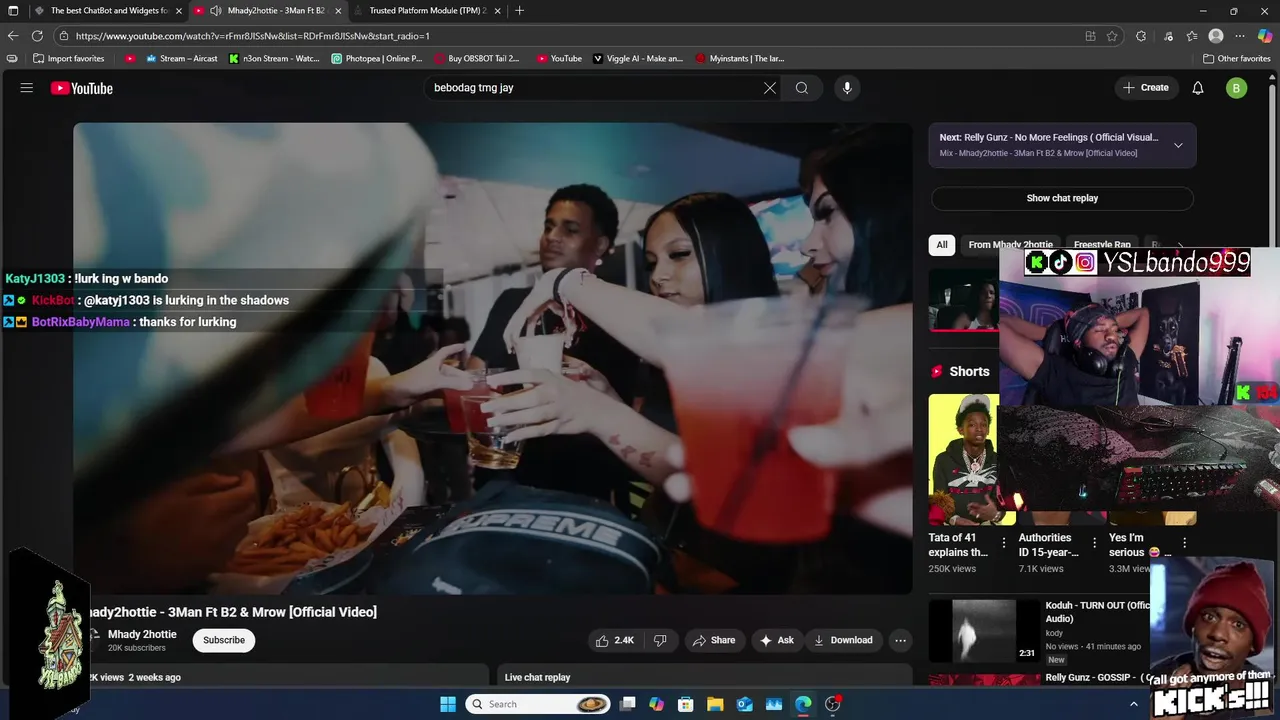Image resolution: width=1280 pixels, height=720 pixels.
Task: Open Viggle AI bookmark
Action: [639, 58]
